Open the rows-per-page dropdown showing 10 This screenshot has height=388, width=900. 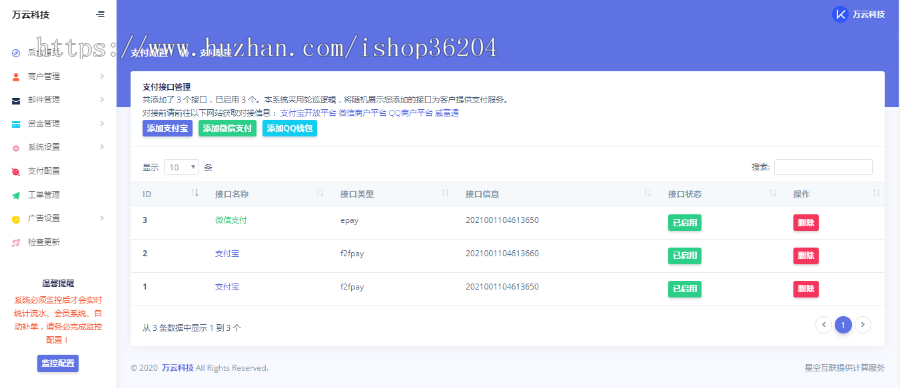[x=181, y=167]
